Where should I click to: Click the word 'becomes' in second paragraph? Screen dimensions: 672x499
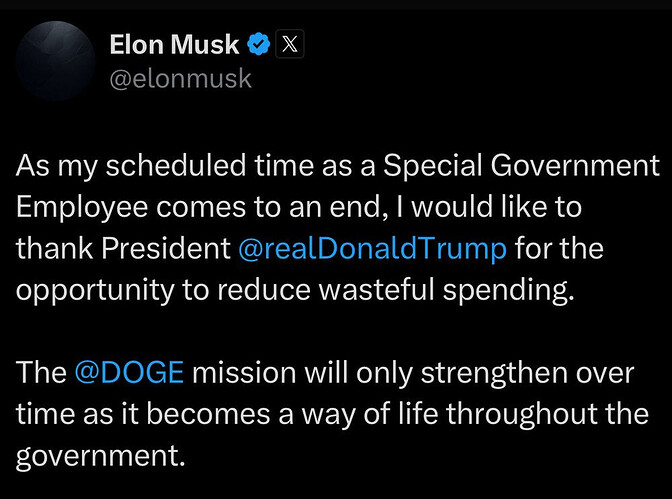pos(208,415)
